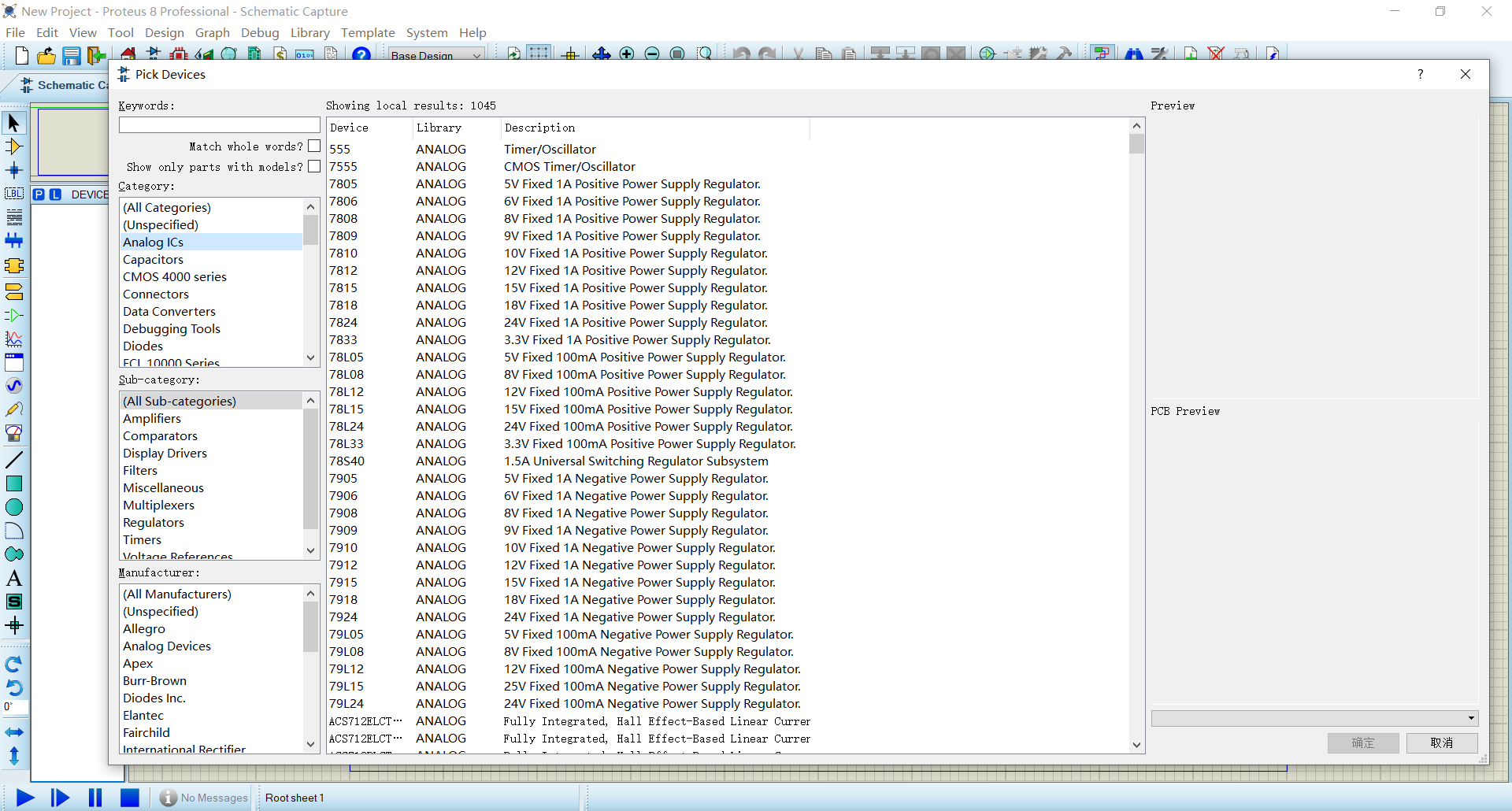Click results list scroll-down arrow
This screenshot has width=1512, height=811.
click(1136, 745)
